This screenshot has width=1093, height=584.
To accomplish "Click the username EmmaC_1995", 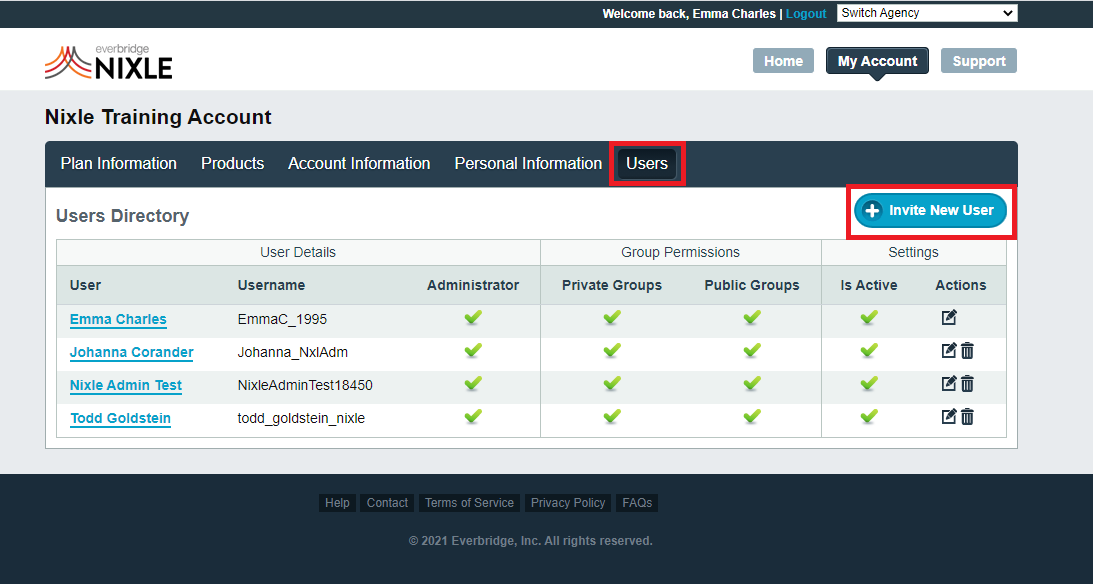I will (282, 319).
